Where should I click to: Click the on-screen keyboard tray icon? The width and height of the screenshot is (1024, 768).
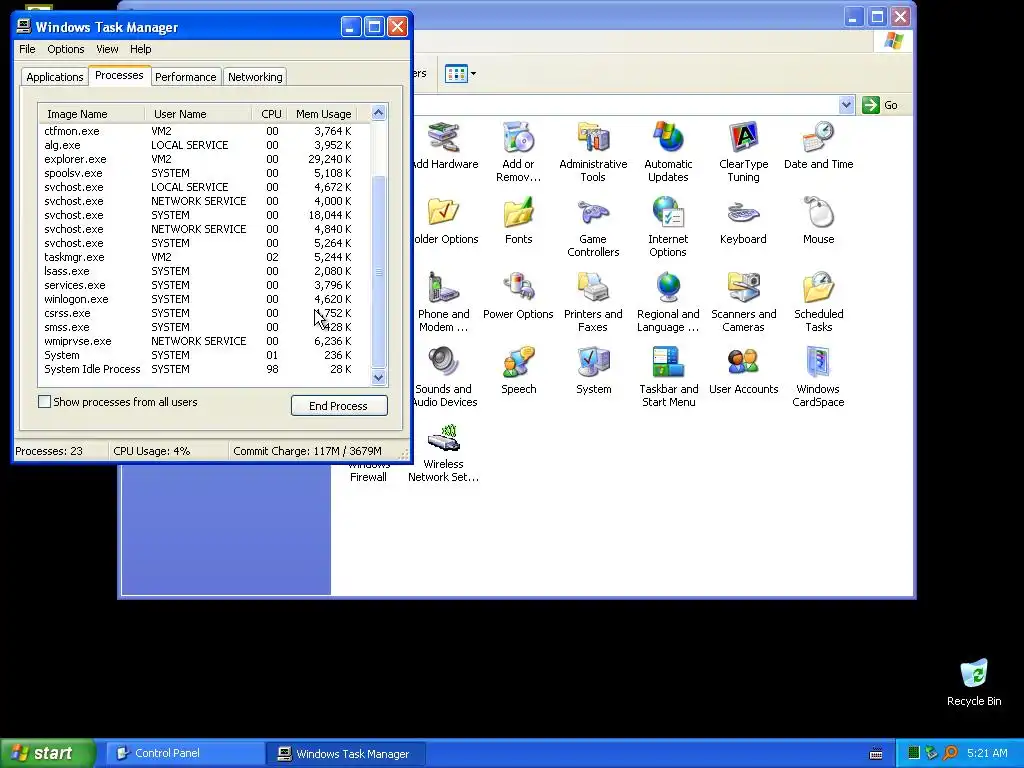point(876,754)
